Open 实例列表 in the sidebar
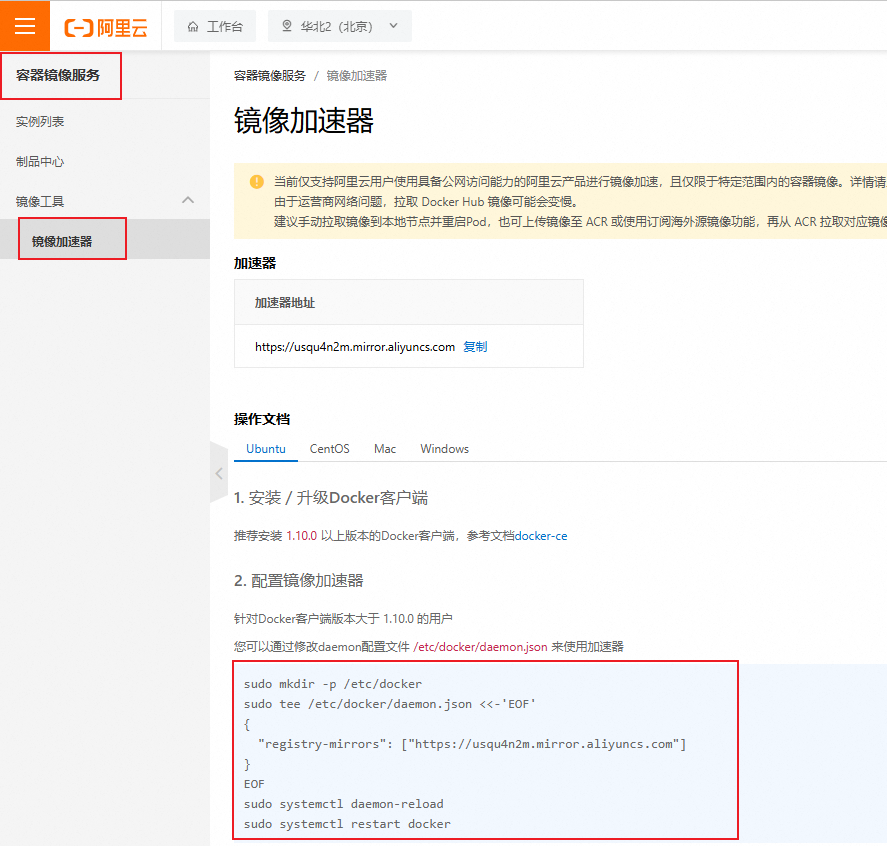Viewport: 887px width, 846px height. click(x=40, y=122)
